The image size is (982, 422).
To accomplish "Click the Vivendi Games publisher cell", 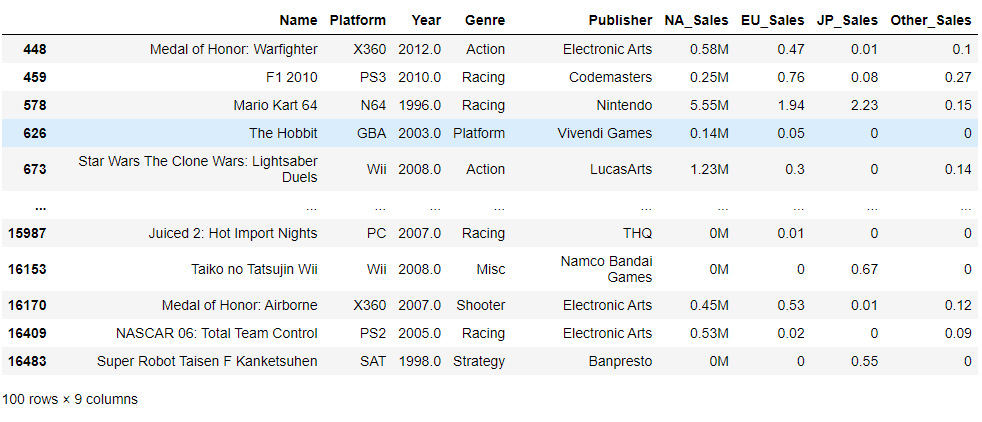I will click(604, 133).
